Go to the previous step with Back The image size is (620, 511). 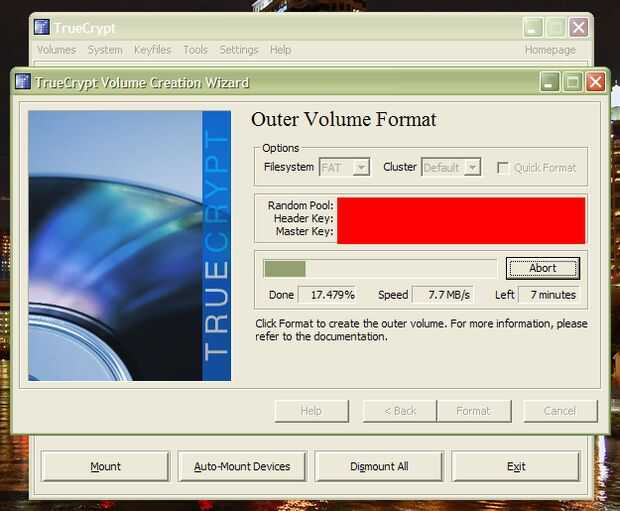click(400, 411)
